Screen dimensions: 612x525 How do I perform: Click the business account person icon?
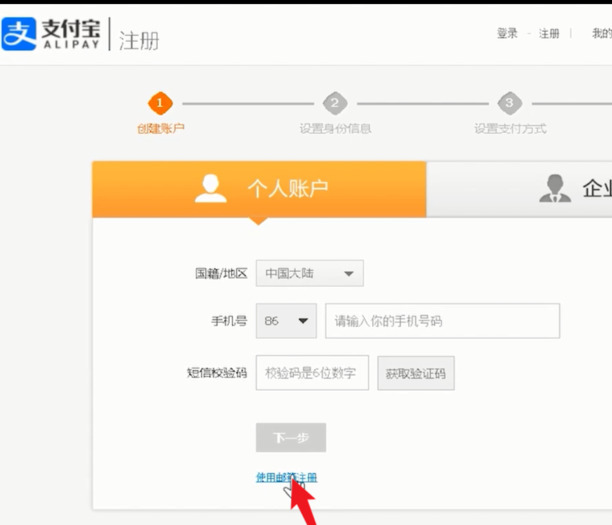(555, 188)
